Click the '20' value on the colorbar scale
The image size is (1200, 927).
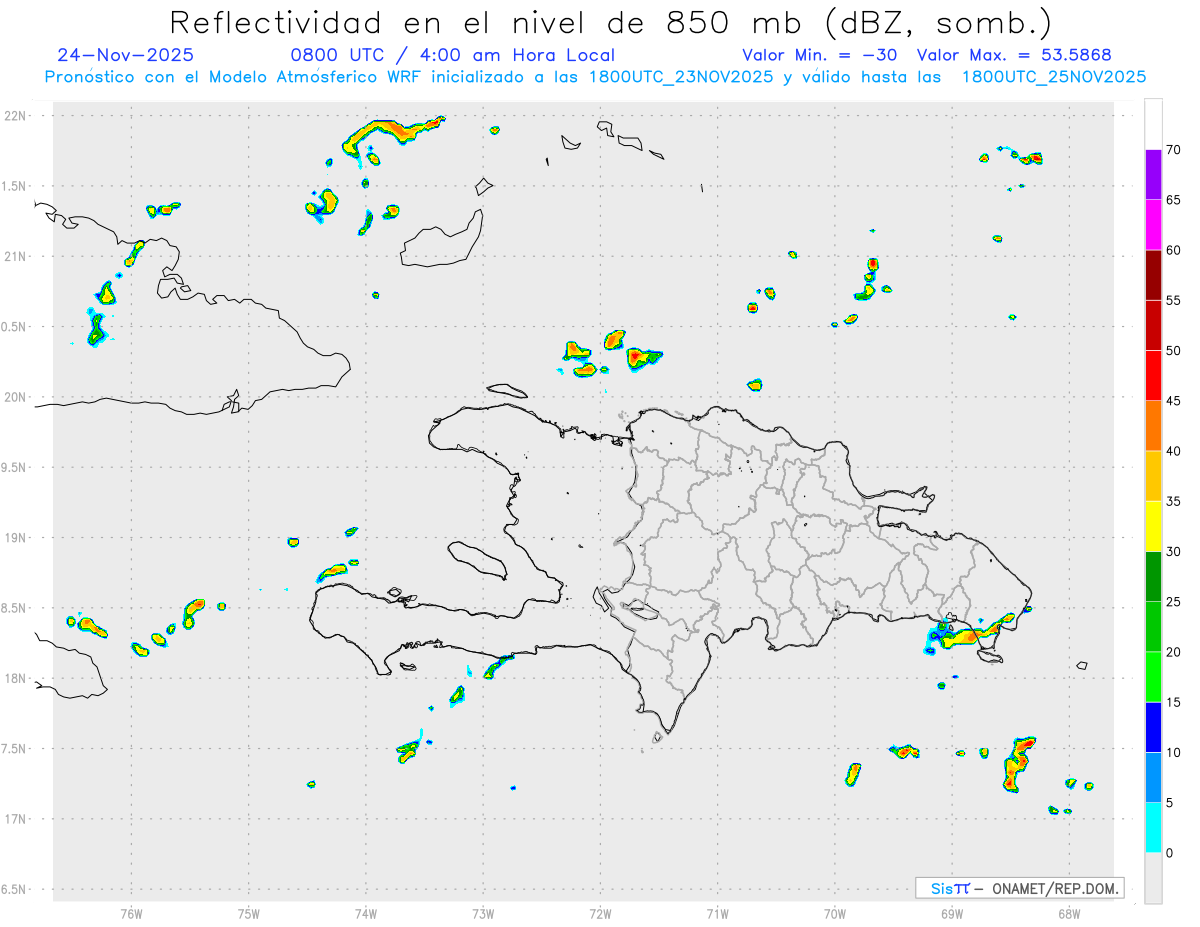click(x=1173, y=652)
